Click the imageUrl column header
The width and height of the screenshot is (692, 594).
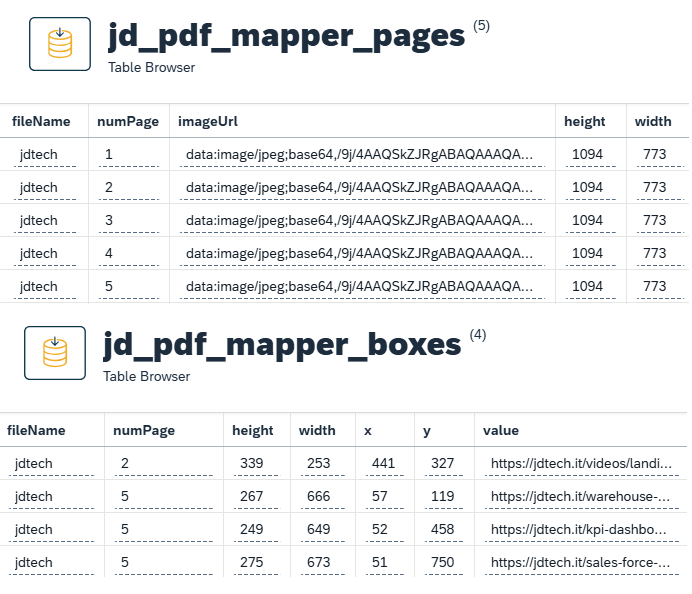tap(208, 121)
